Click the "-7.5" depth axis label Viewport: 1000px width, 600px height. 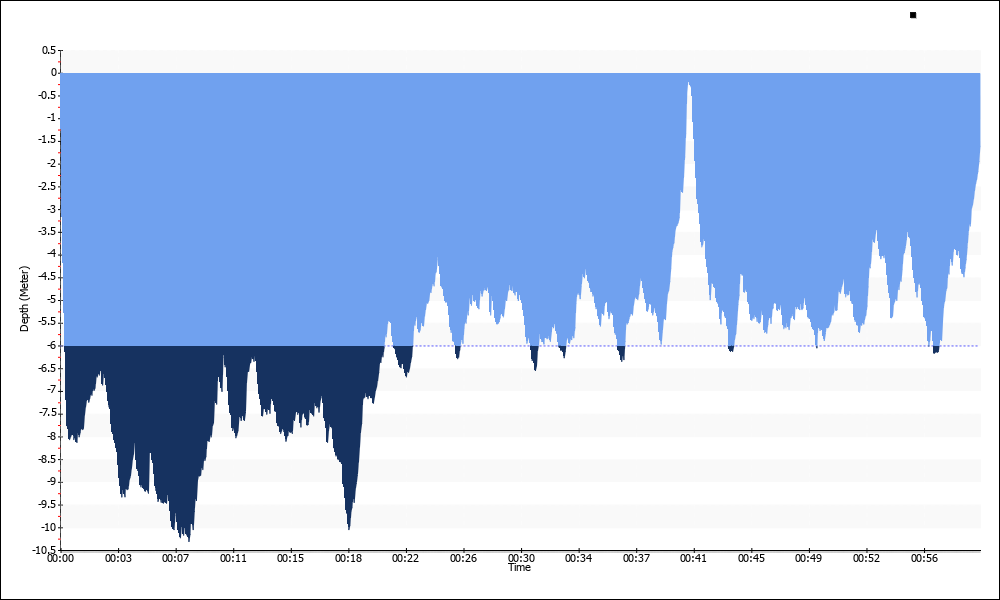[48, 414]
